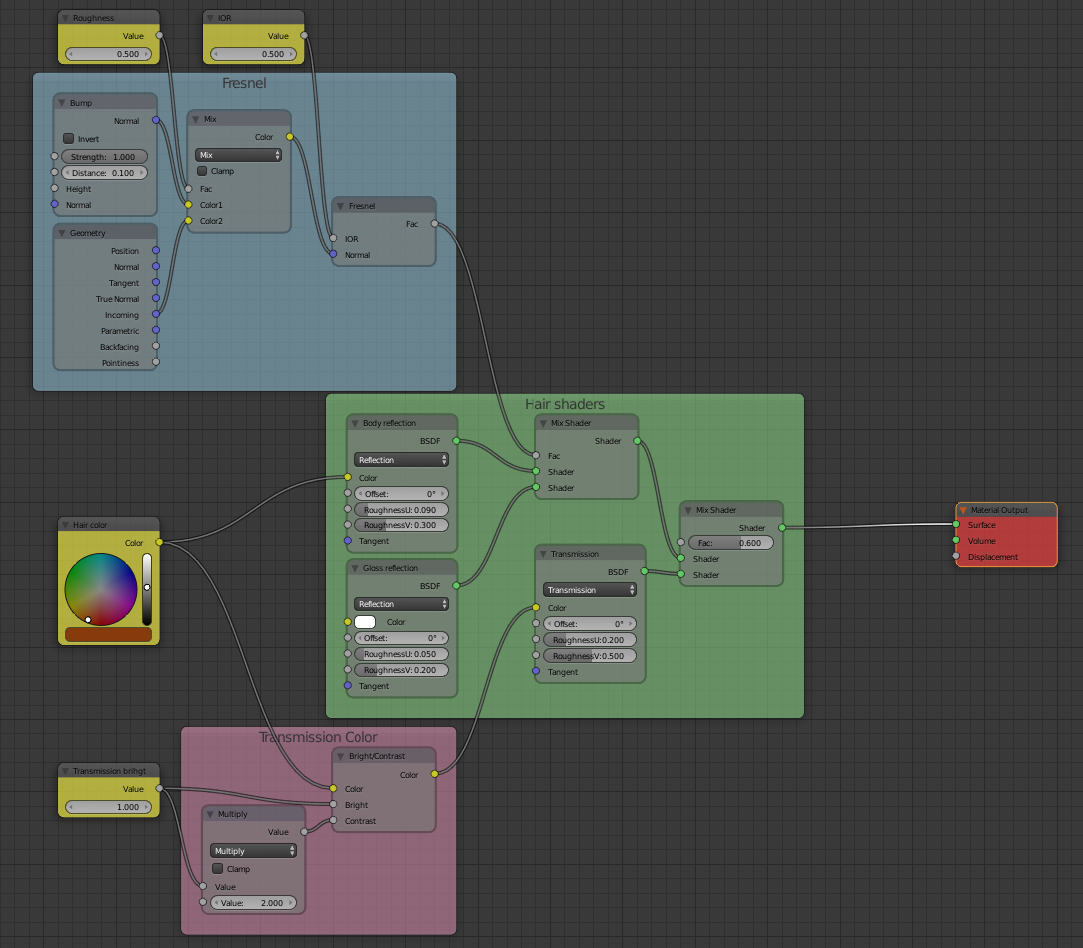Collapse the Bump node using its triangle
This screenshot has height=948, width=1083.
tap(62, 103)
